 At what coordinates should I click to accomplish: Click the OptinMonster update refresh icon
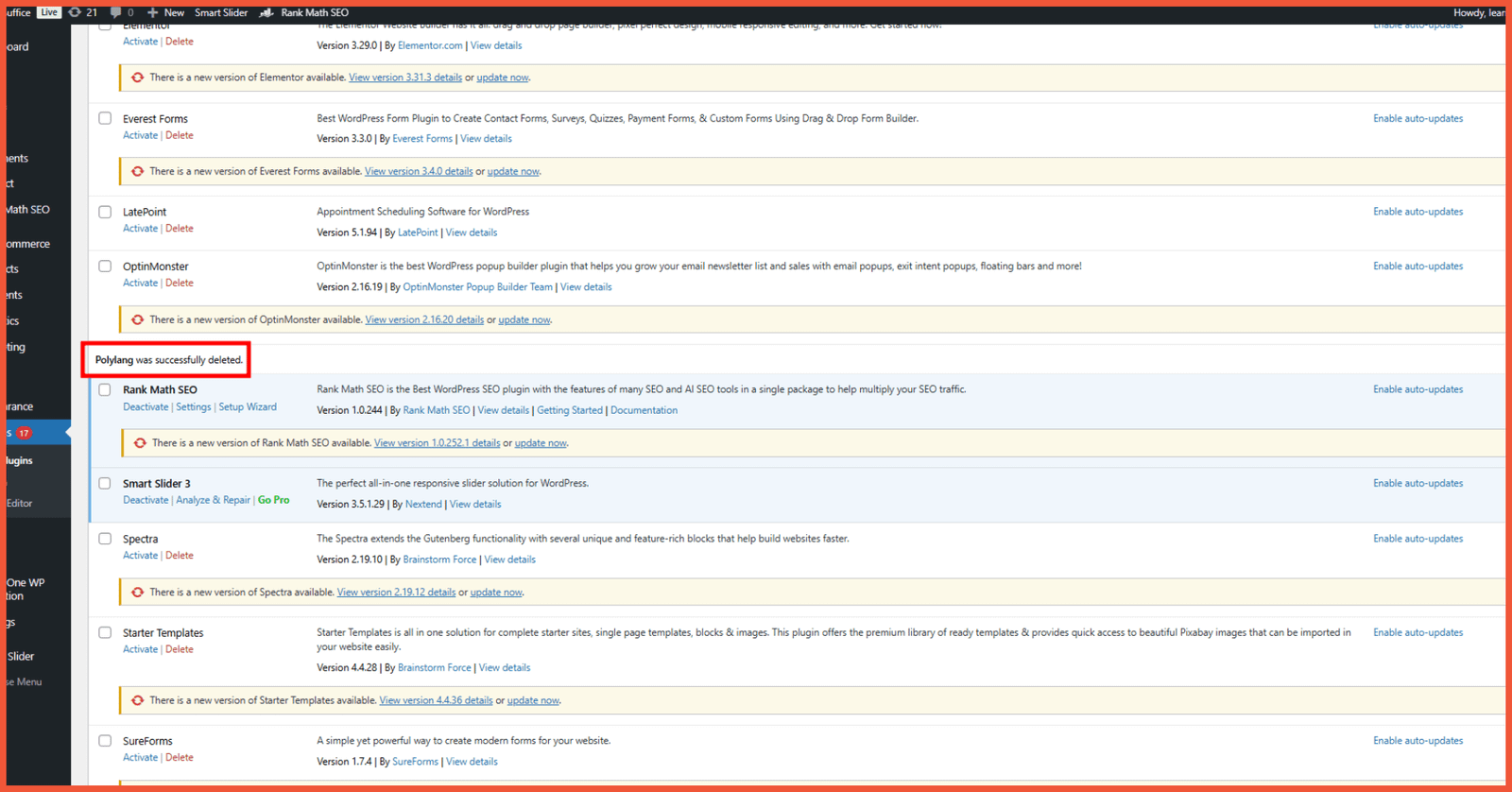(x=138, y=319)
